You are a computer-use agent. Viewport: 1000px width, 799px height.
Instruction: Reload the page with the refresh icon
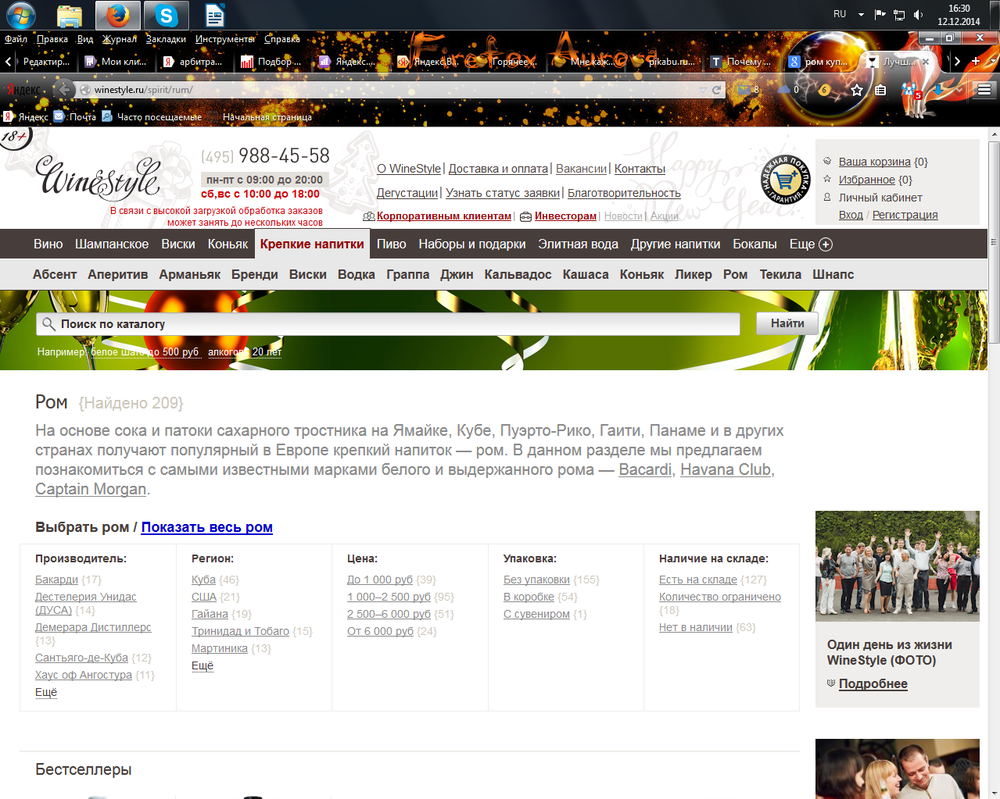point(716,90)
